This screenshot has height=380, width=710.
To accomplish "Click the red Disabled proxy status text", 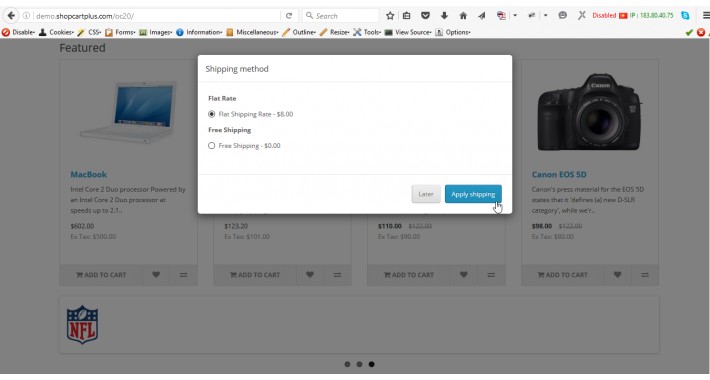I will [x=604, y=15].
